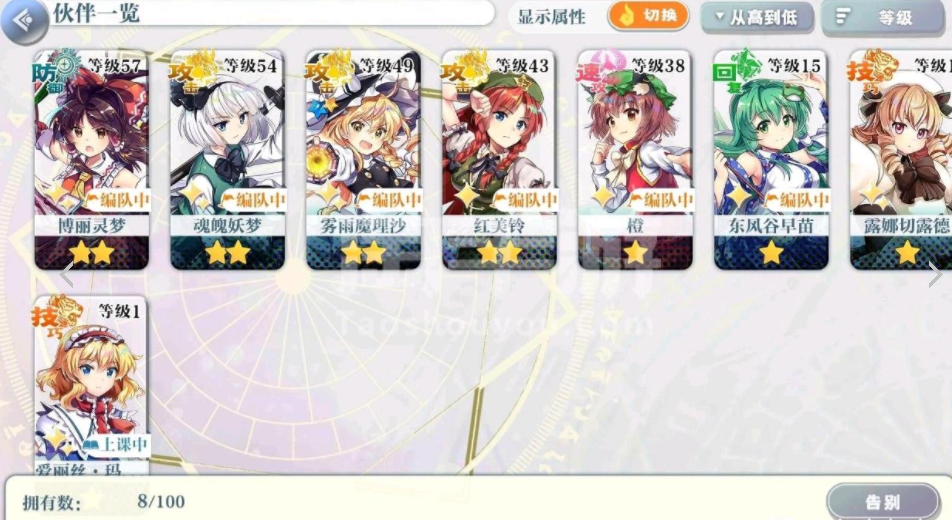Select the 东风谷早苗 character card

pos(771,160)
